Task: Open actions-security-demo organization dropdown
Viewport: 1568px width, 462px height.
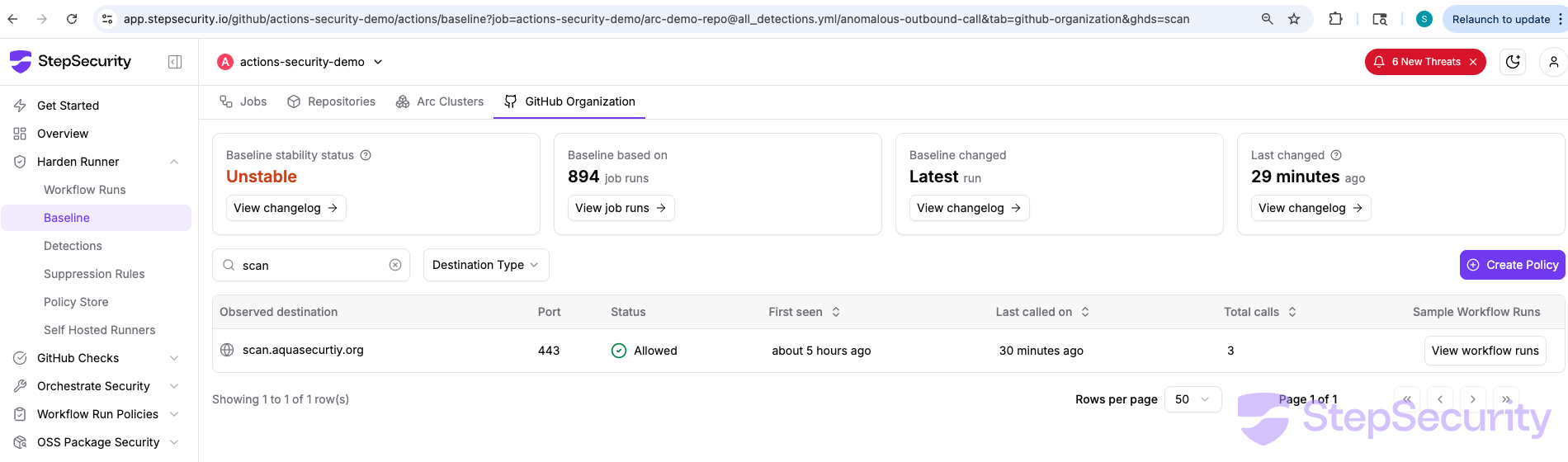Action: 300,62
